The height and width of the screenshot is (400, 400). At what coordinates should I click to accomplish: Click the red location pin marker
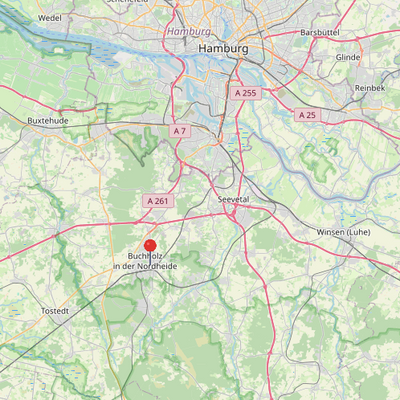[x=150, y=246]
